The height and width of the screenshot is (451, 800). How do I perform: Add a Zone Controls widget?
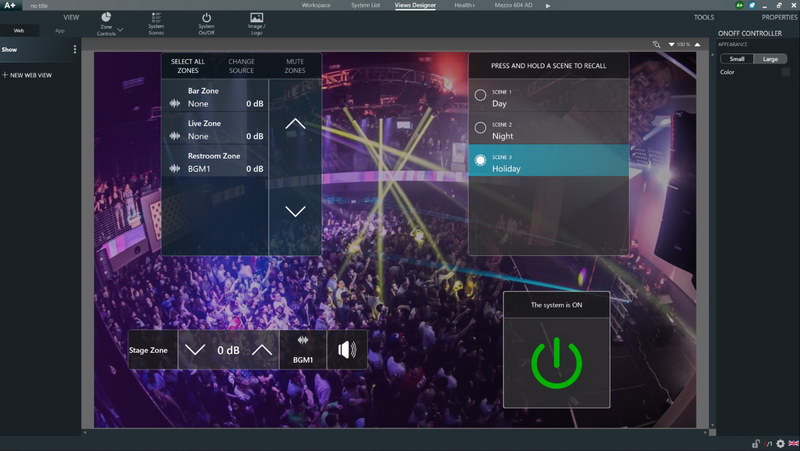106,24
